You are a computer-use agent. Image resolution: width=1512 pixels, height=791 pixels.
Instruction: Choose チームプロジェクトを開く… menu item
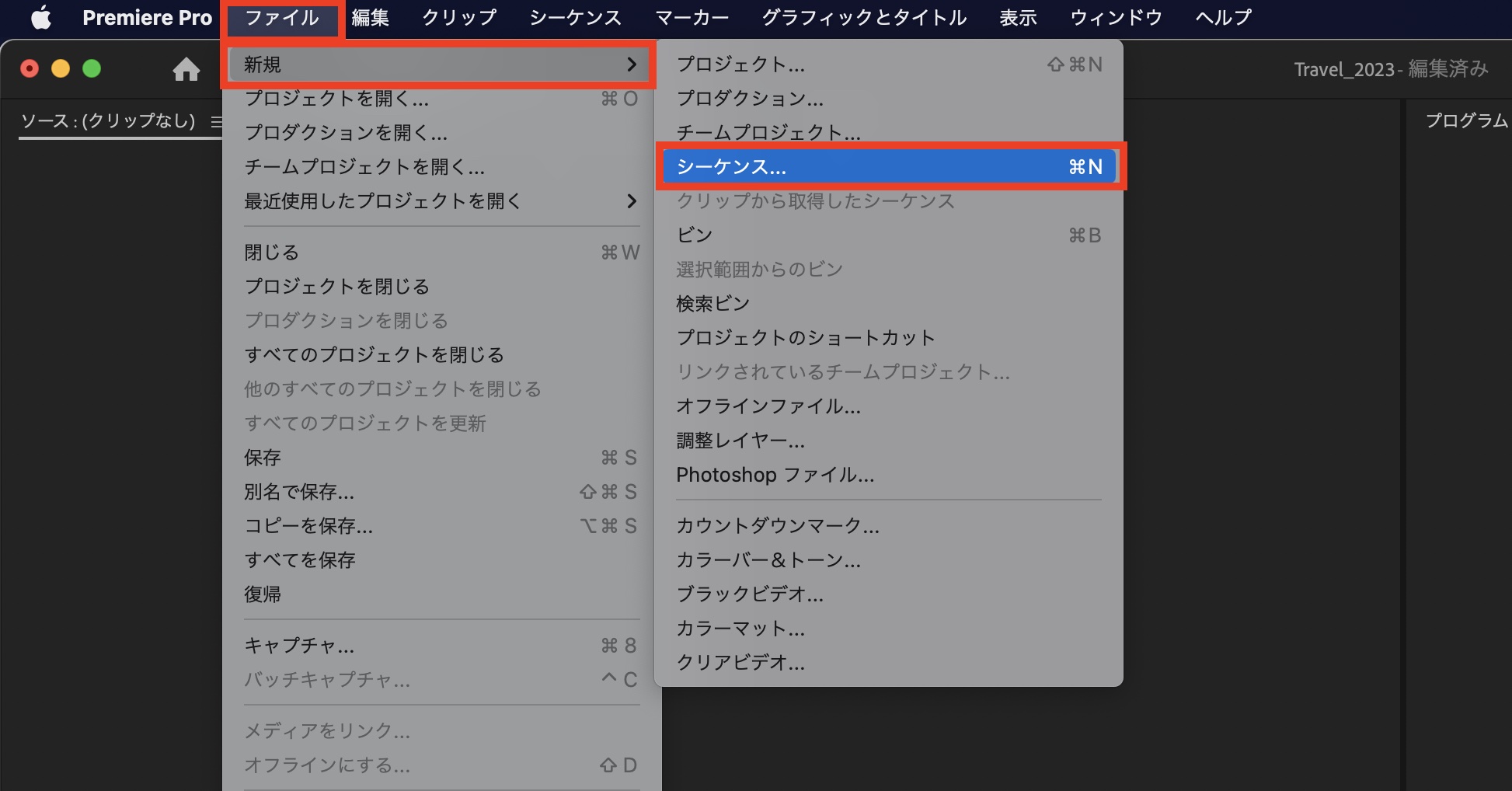point(442,167)
